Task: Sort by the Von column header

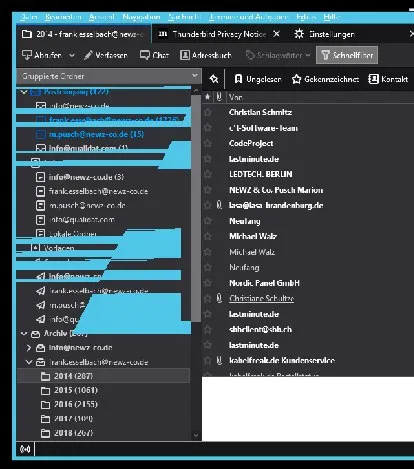Action: (x=236, y=97)
